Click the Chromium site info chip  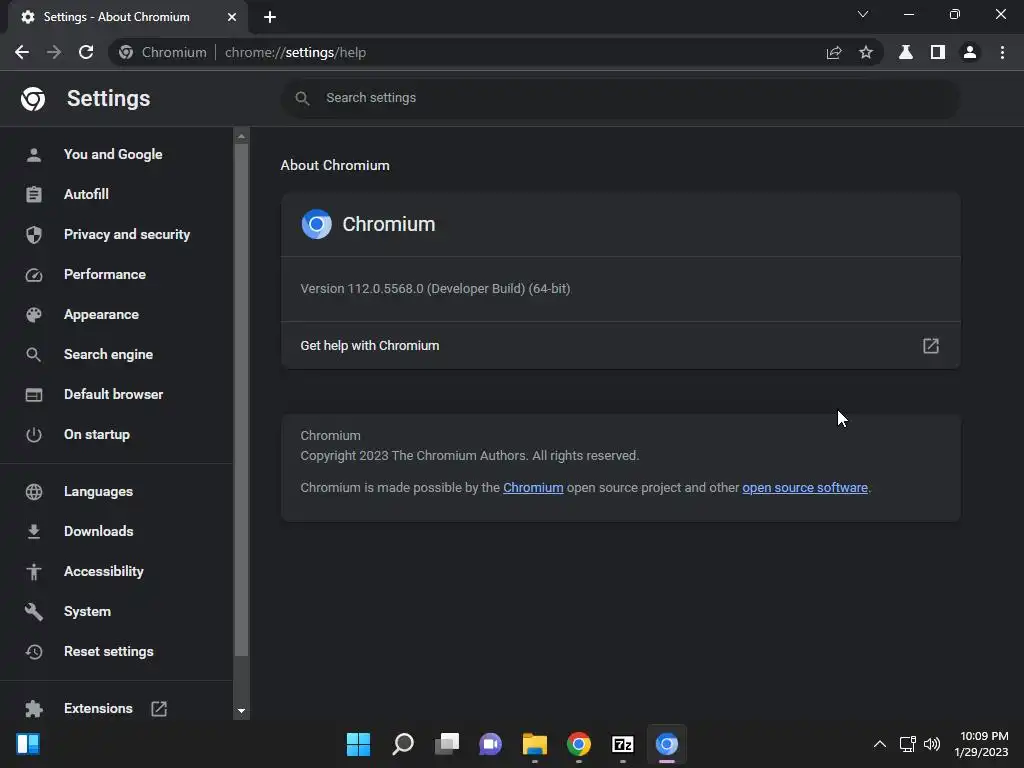tap(163, 52)
